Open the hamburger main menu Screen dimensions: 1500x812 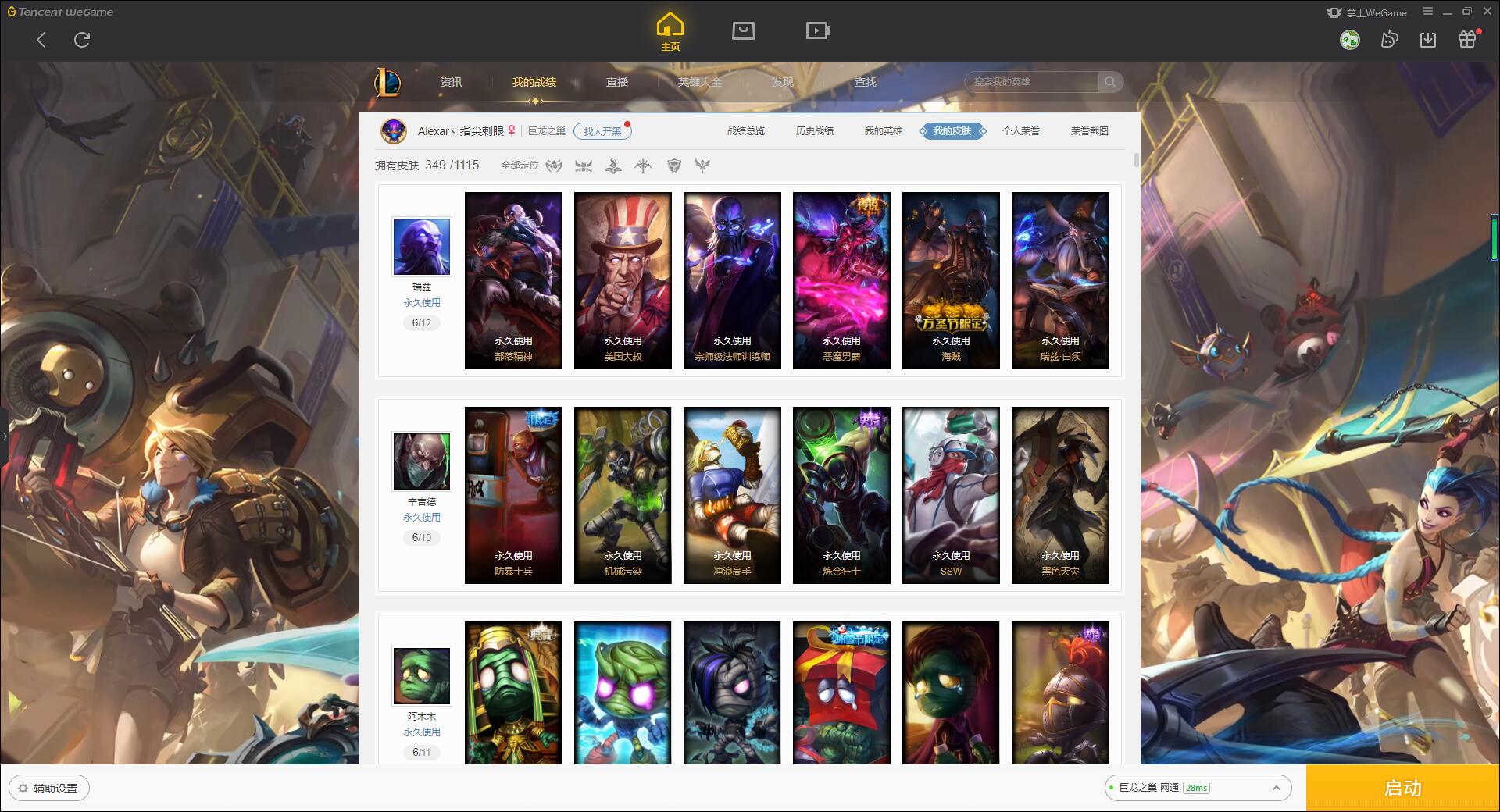[x=1428, y=12]
